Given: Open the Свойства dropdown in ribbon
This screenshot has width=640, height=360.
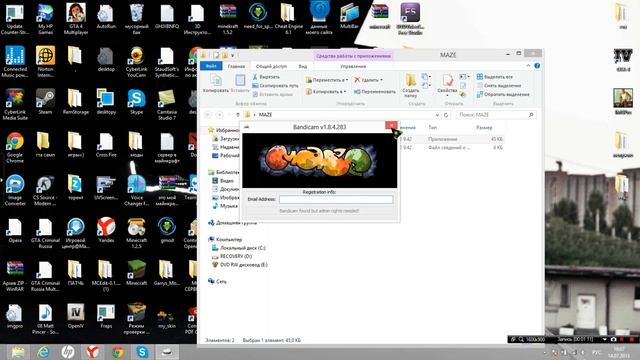Looking at the screenshot, I should [x=447, y=96].
